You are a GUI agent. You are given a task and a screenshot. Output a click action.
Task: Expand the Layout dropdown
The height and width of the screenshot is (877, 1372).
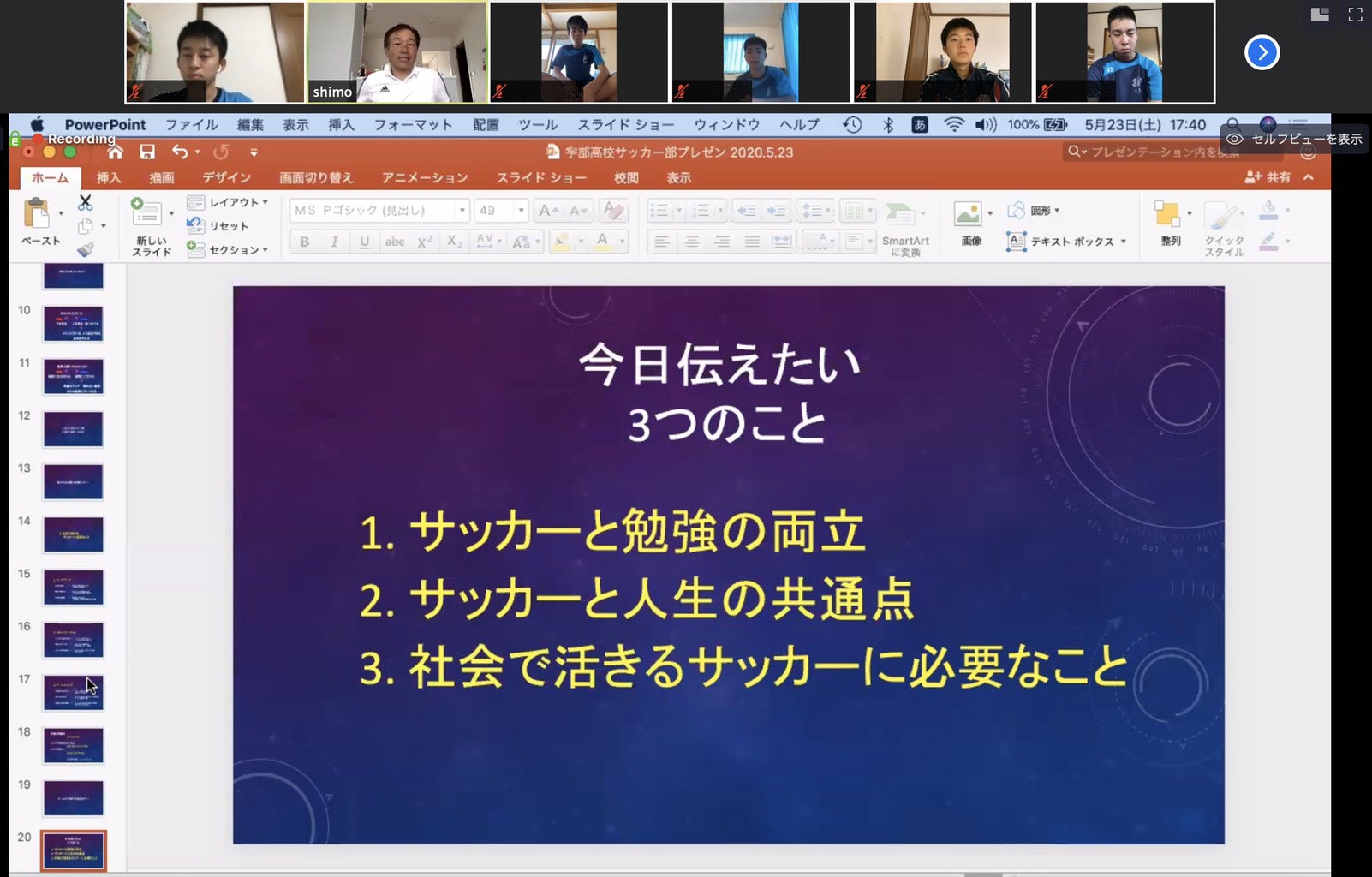(265, 202)
